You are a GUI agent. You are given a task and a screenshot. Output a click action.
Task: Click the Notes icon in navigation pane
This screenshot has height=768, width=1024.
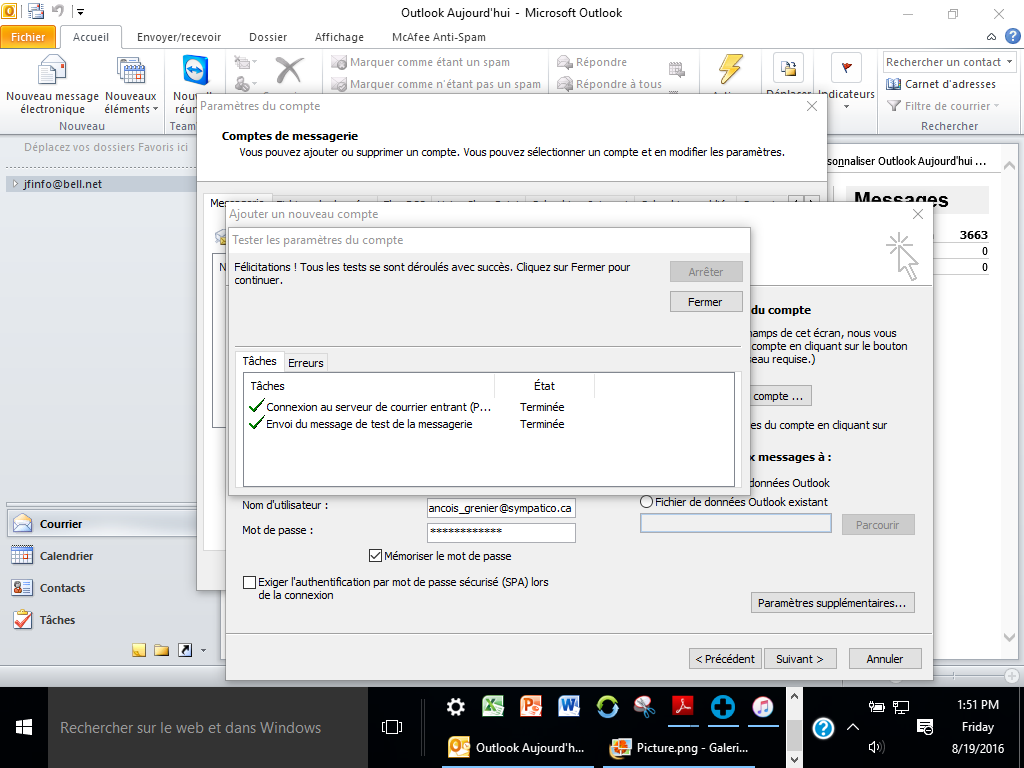(x=139, y=651)
